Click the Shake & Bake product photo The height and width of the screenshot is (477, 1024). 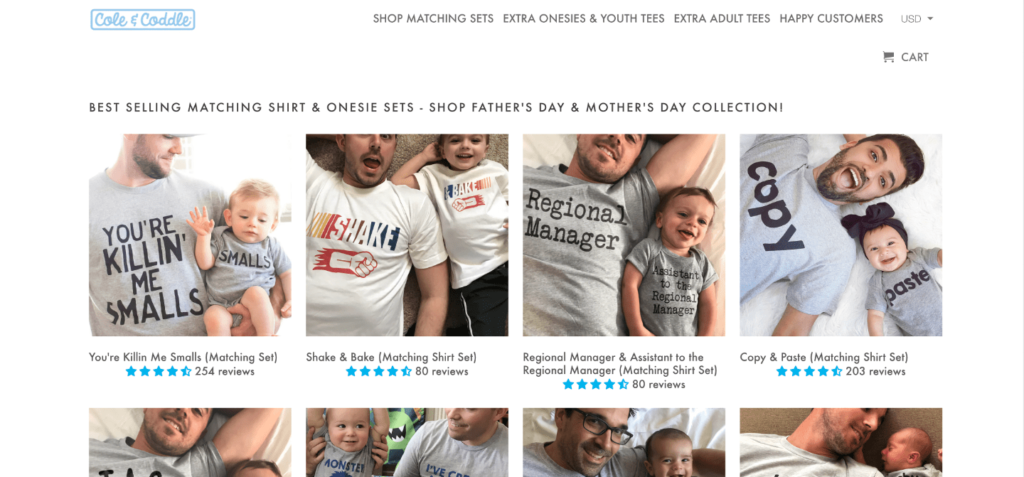407,235
